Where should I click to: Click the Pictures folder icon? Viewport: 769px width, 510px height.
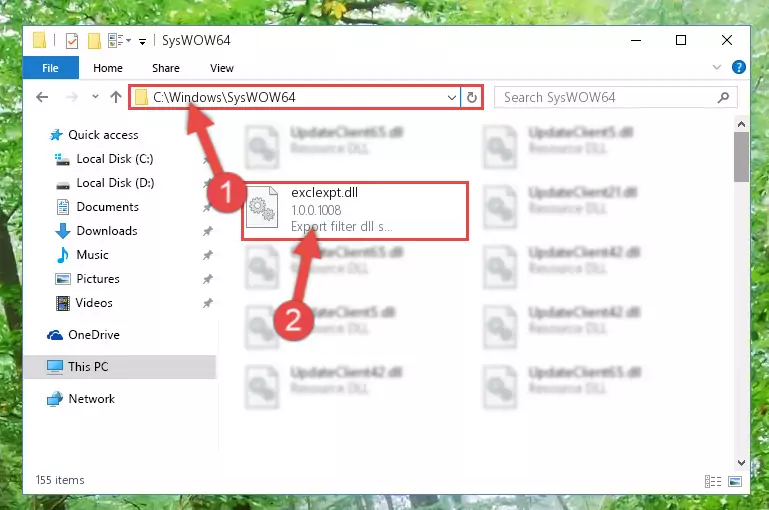tap(62, 279)
